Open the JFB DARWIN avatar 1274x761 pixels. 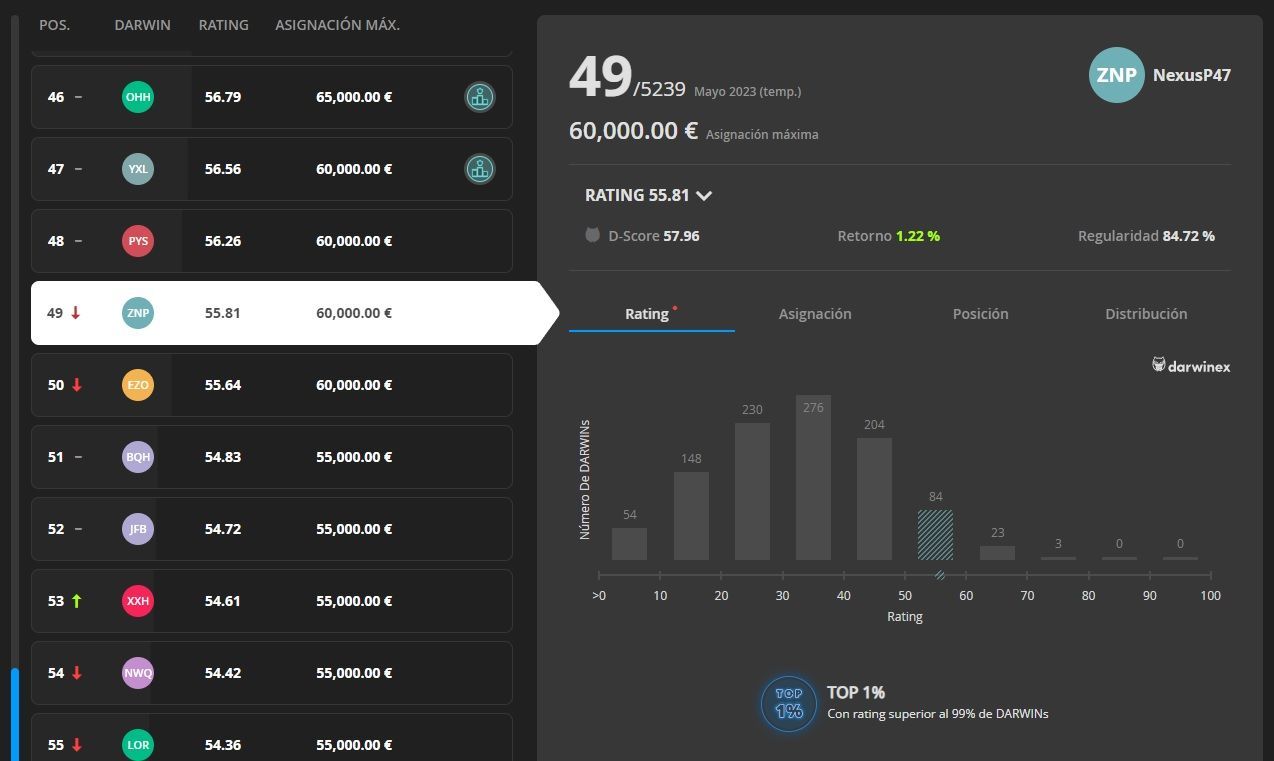click(138, 529)
